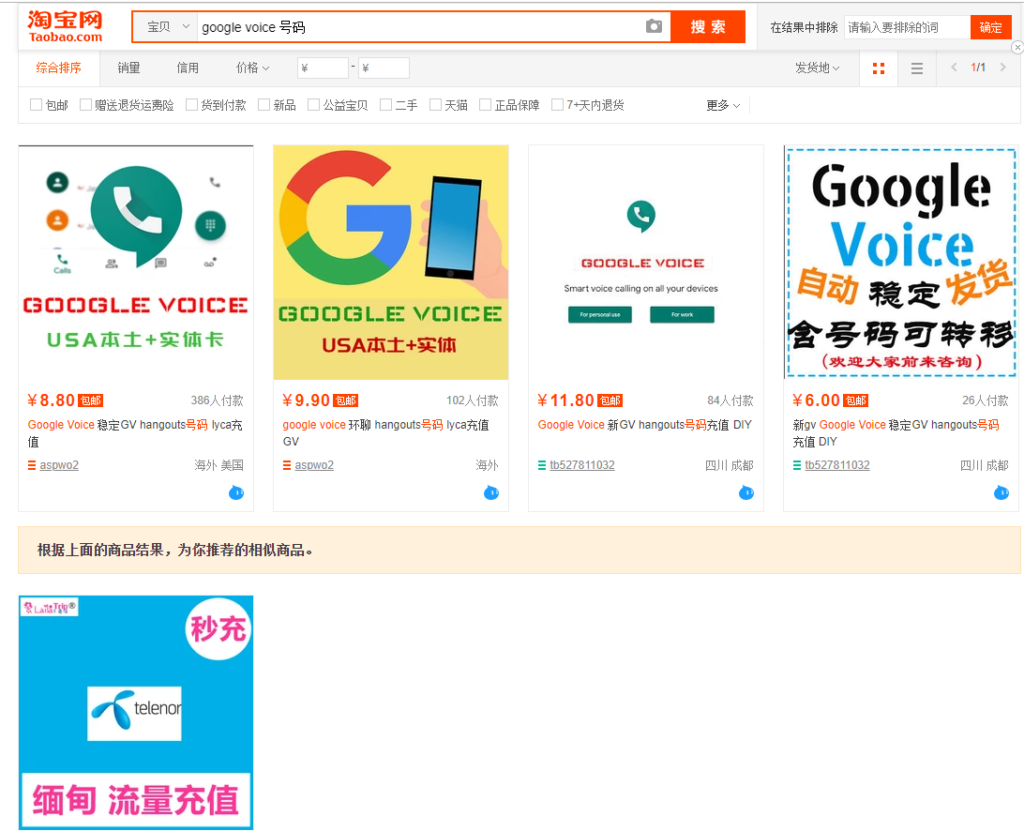The image size is (1024, 831).
Task: Click the ¥8.80 price text
Action: pyautogui.click(x=51, y=400)
